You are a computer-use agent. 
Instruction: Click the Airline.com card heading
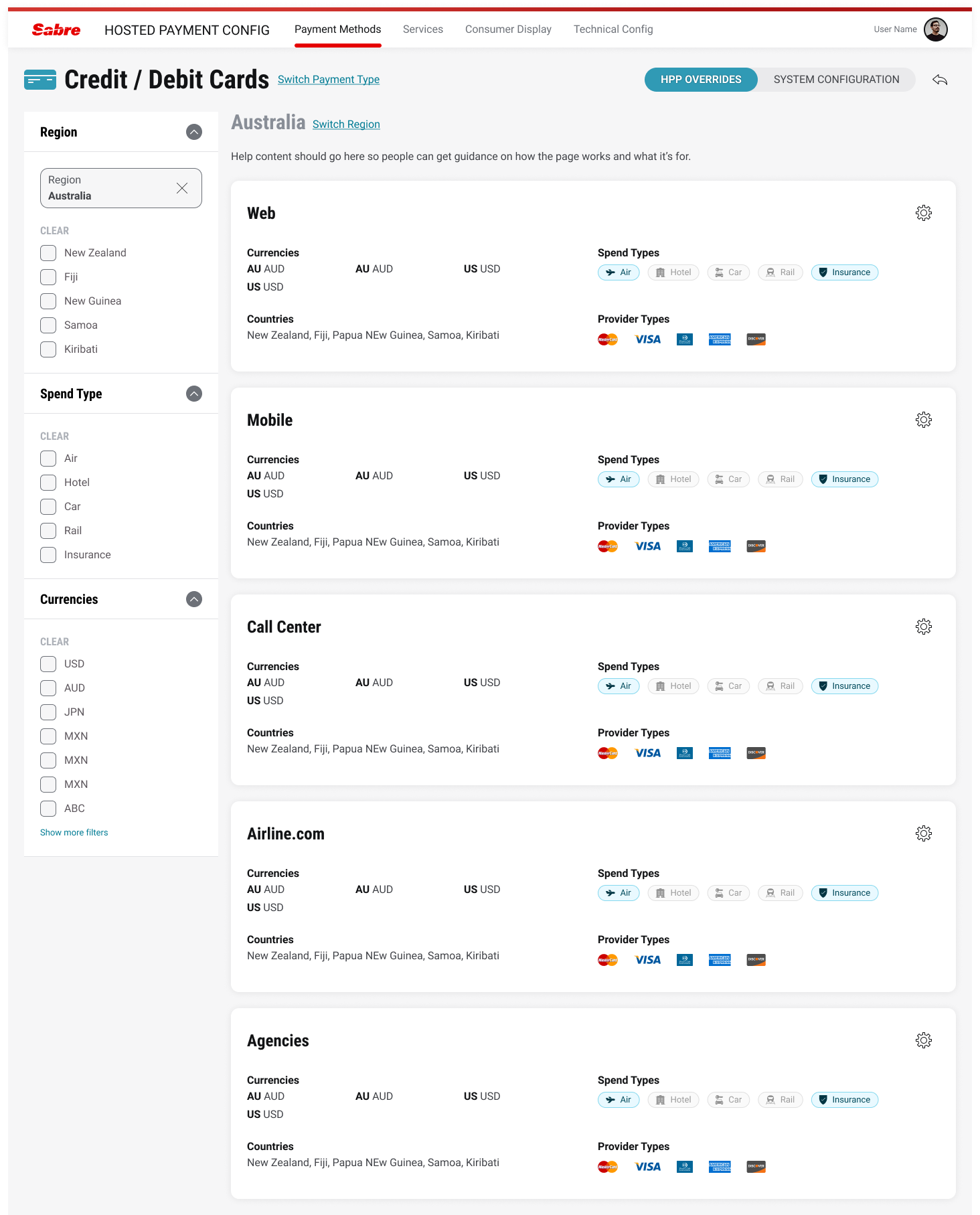(x=286, y=834)
